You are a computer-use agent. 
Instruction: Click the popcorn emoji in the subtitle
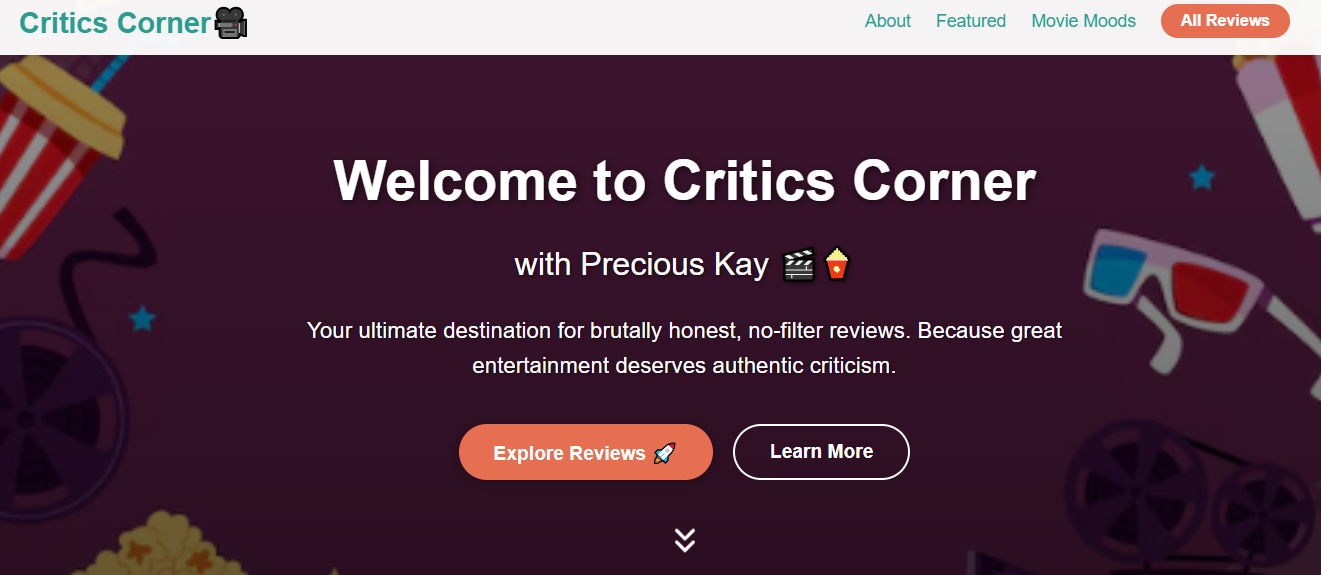click(836, 265)
